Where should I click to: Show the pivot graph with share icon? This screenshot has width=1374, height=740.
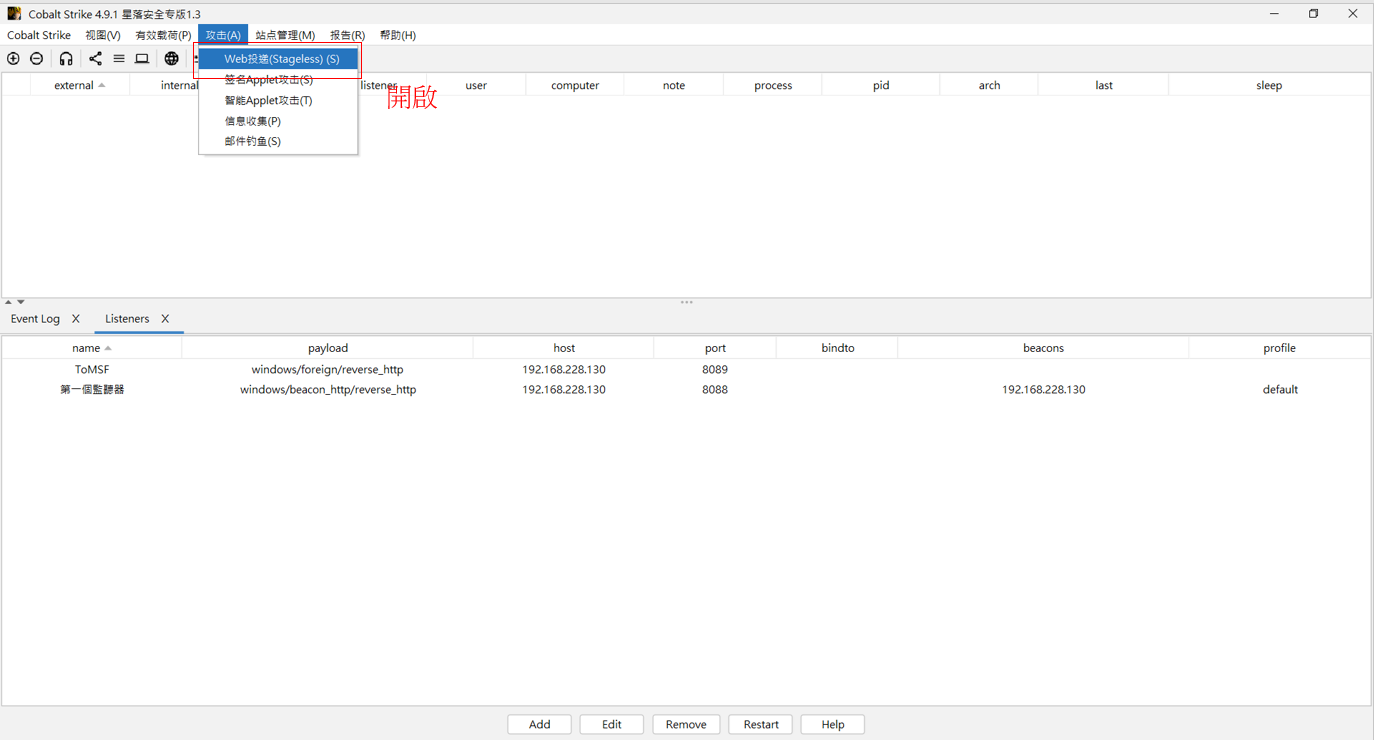tap(95, 59)
